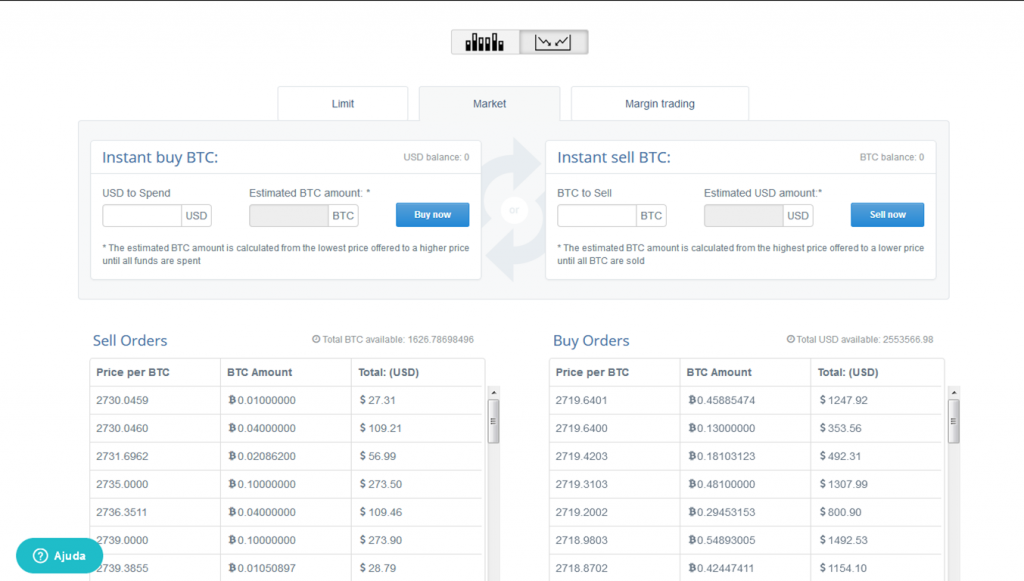Select buy order price 2719.2002
Viewport: 1024px width, 581px height.
pos(582,512)
